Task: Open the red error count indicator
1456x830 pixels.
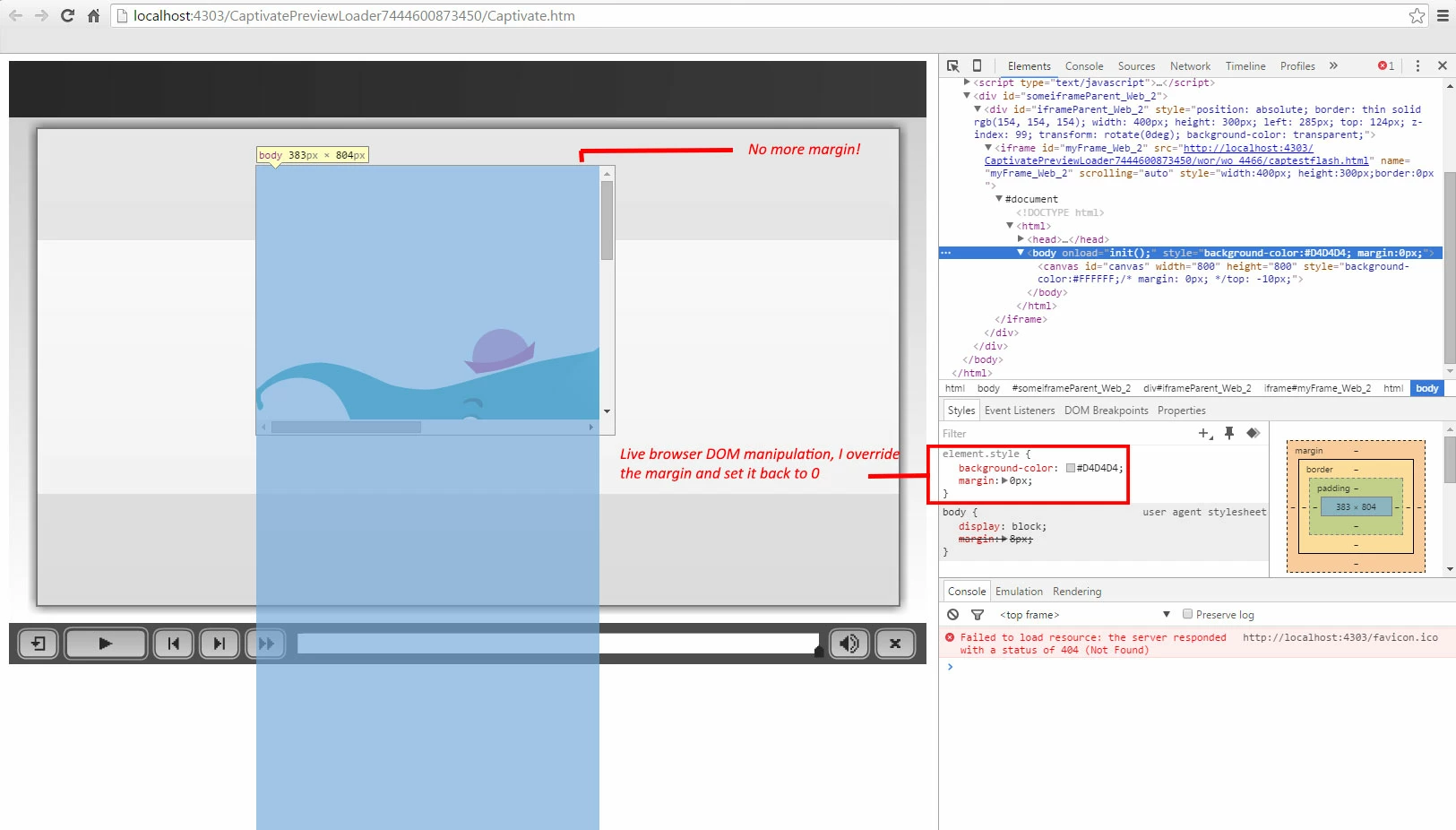Action: tap(1386, 65)
